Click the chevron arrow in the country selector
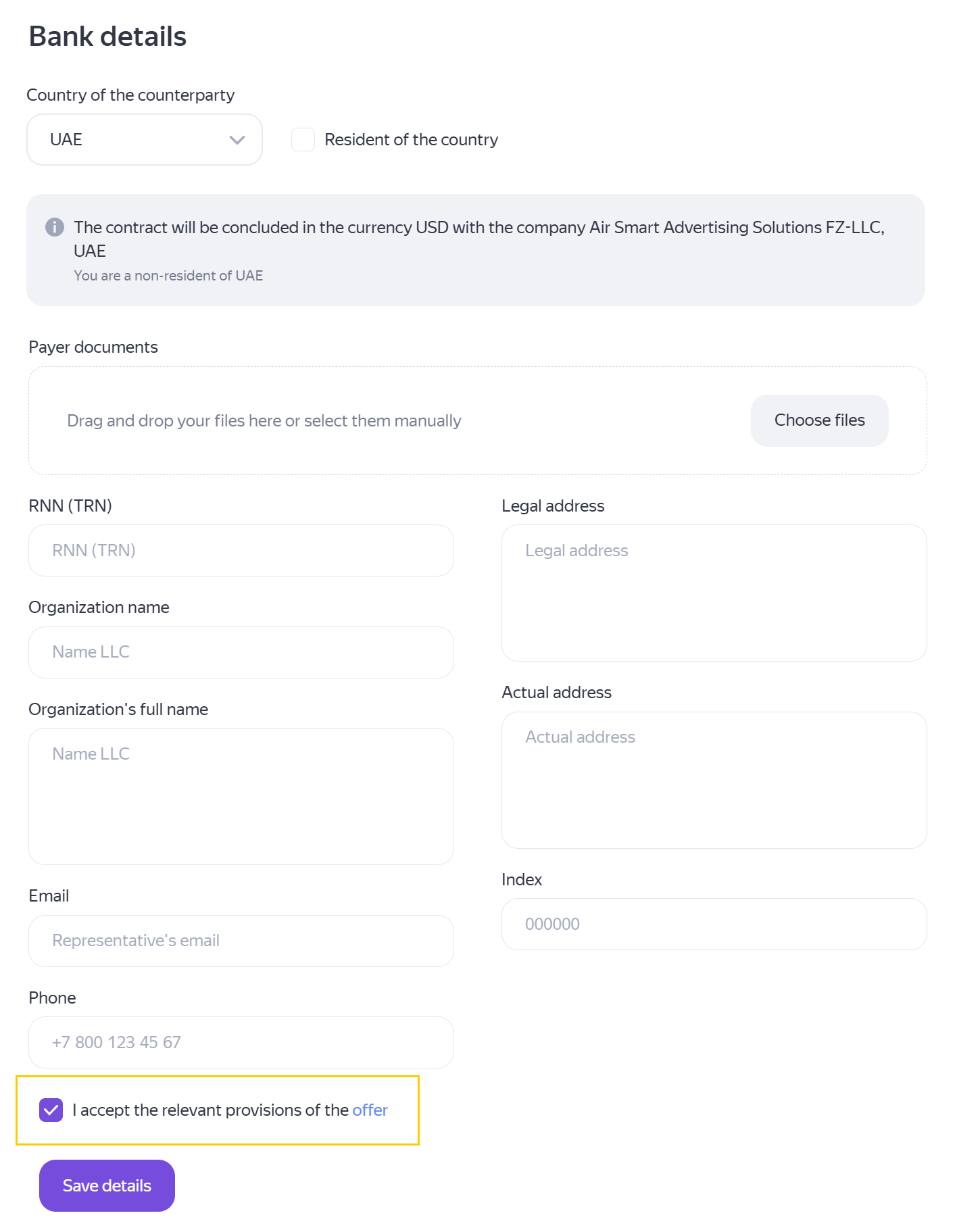 pyautogui.click(x=237, y=140)
